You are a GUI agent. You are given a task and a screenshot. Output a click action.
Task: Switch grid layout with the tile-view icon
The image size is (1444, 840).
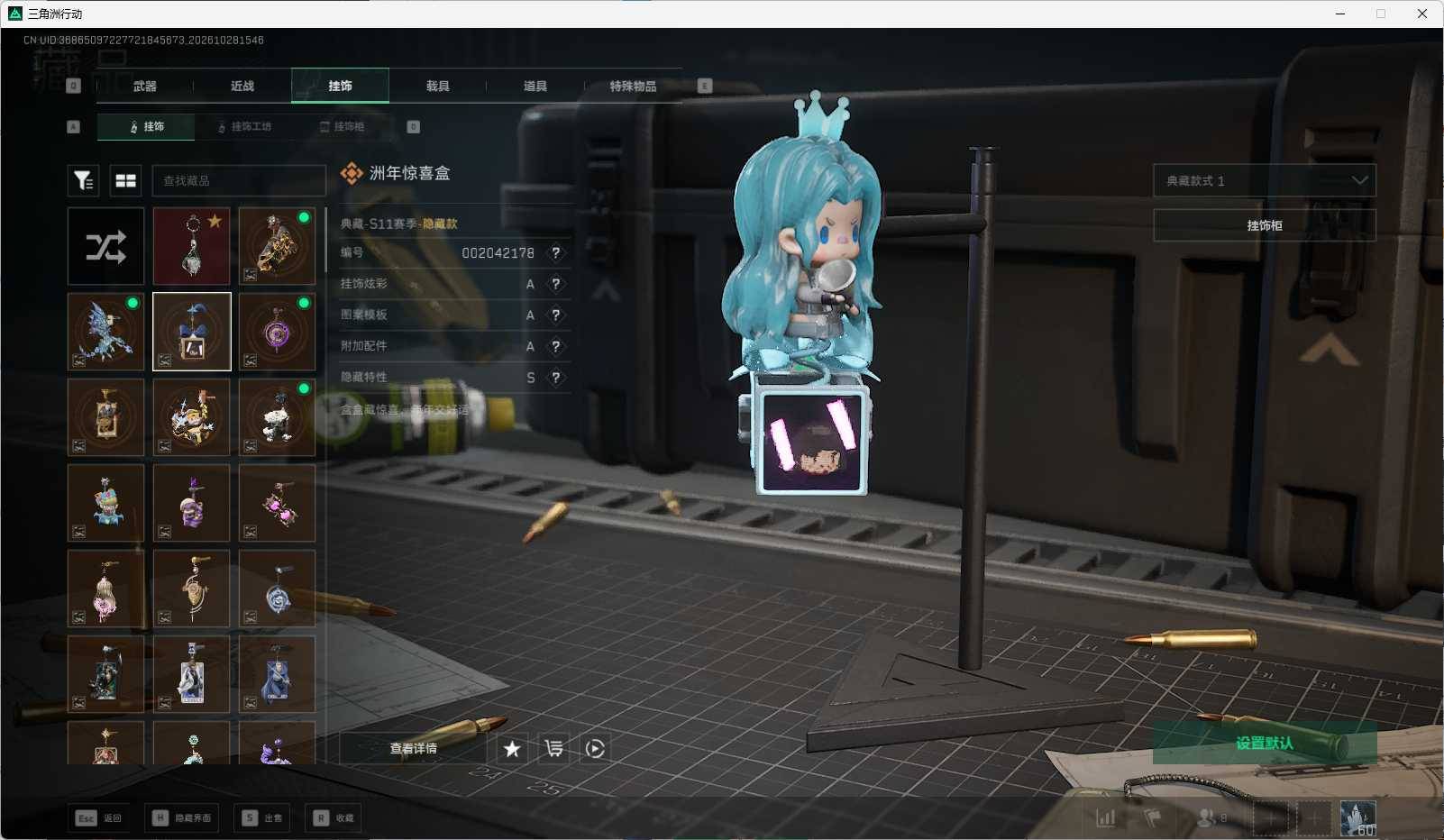click(126, 181)
